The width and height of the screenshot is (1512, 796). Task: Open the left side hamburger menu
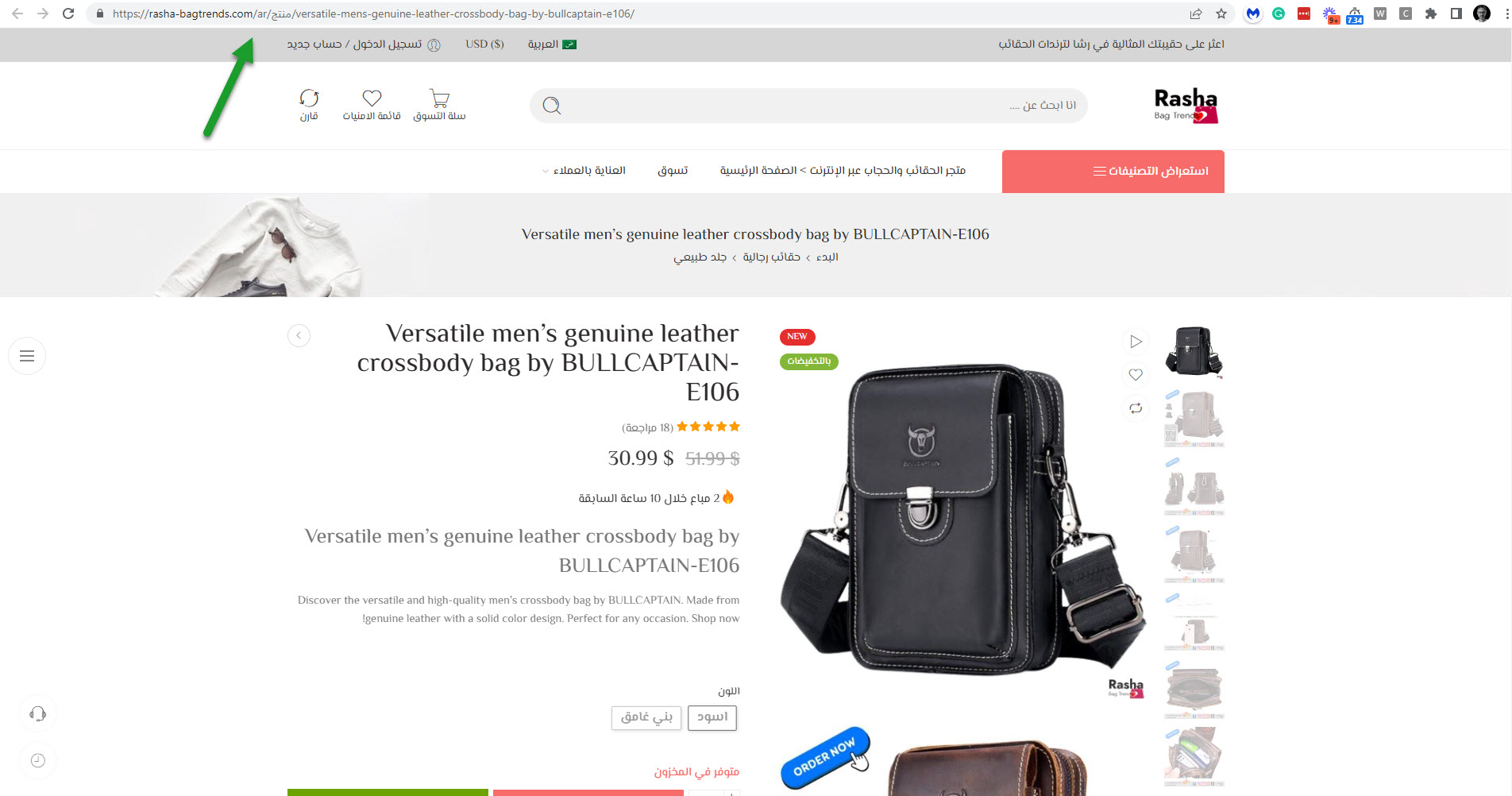(x=27, y=356)
